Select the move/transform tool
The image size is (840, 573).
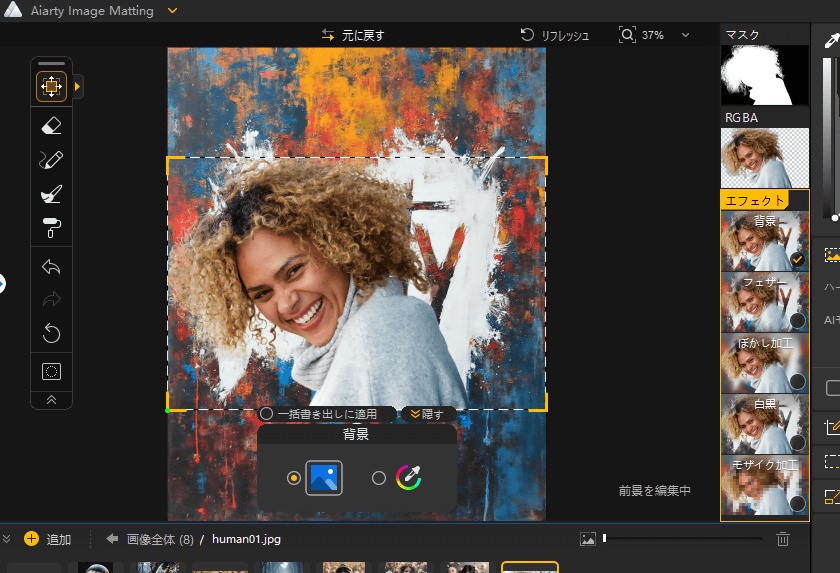point(51,87)
